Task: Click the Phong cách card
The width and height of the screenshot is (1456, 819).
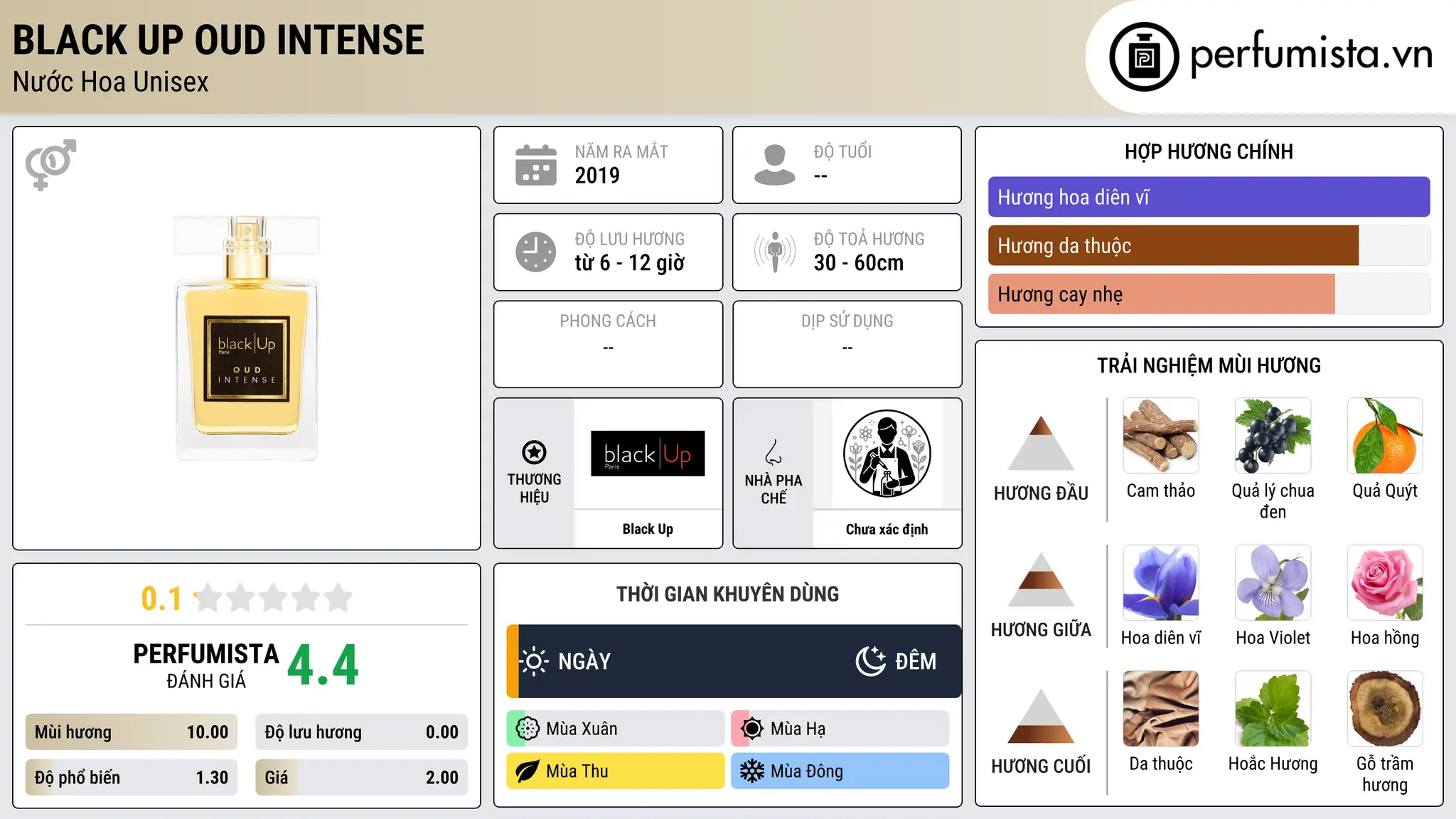Action: pos(608,344)
